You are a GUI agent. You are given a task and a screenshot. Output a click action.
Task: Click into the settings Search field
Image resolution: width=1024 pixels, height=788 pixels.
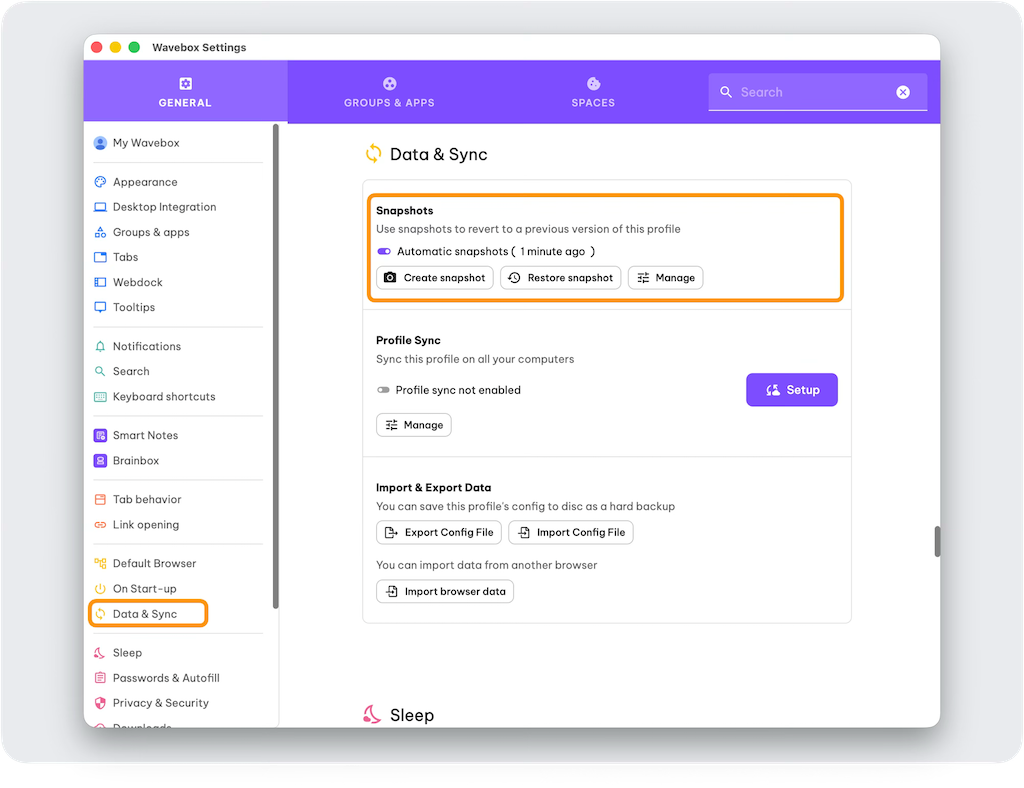tap(812, 92)
